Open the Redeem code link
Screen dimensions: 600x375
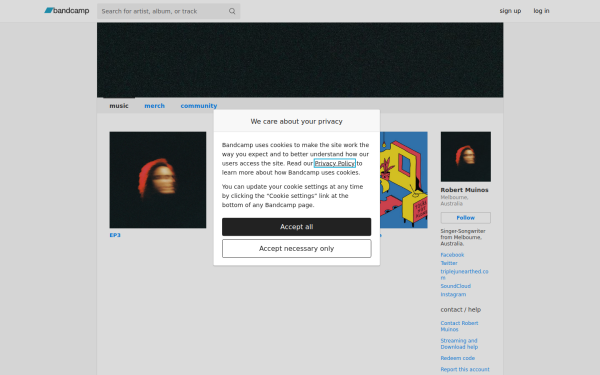tap(458, 358)
